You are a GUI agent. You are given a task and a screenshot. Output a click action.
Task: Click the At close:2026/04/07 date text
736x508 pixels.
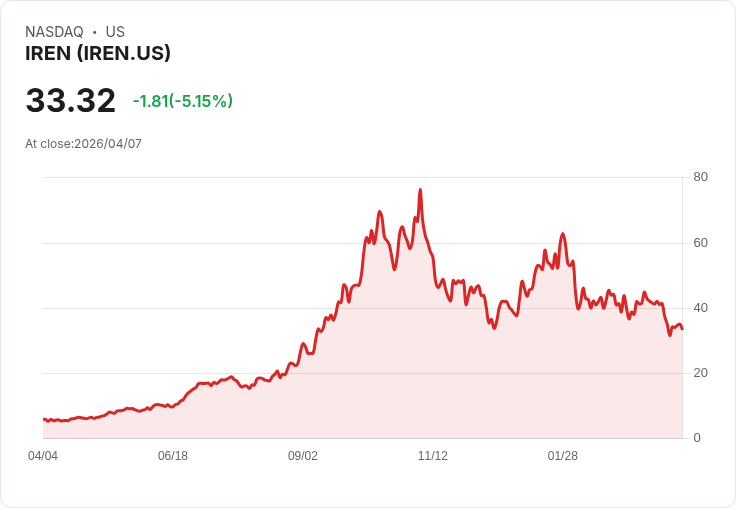(x=84, y=144)
